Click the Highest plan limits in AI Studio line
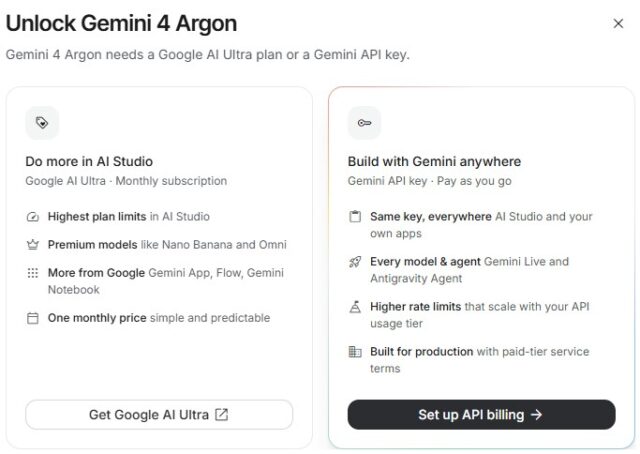The height and width of the screenshot is (454, 640). (129, 216)
